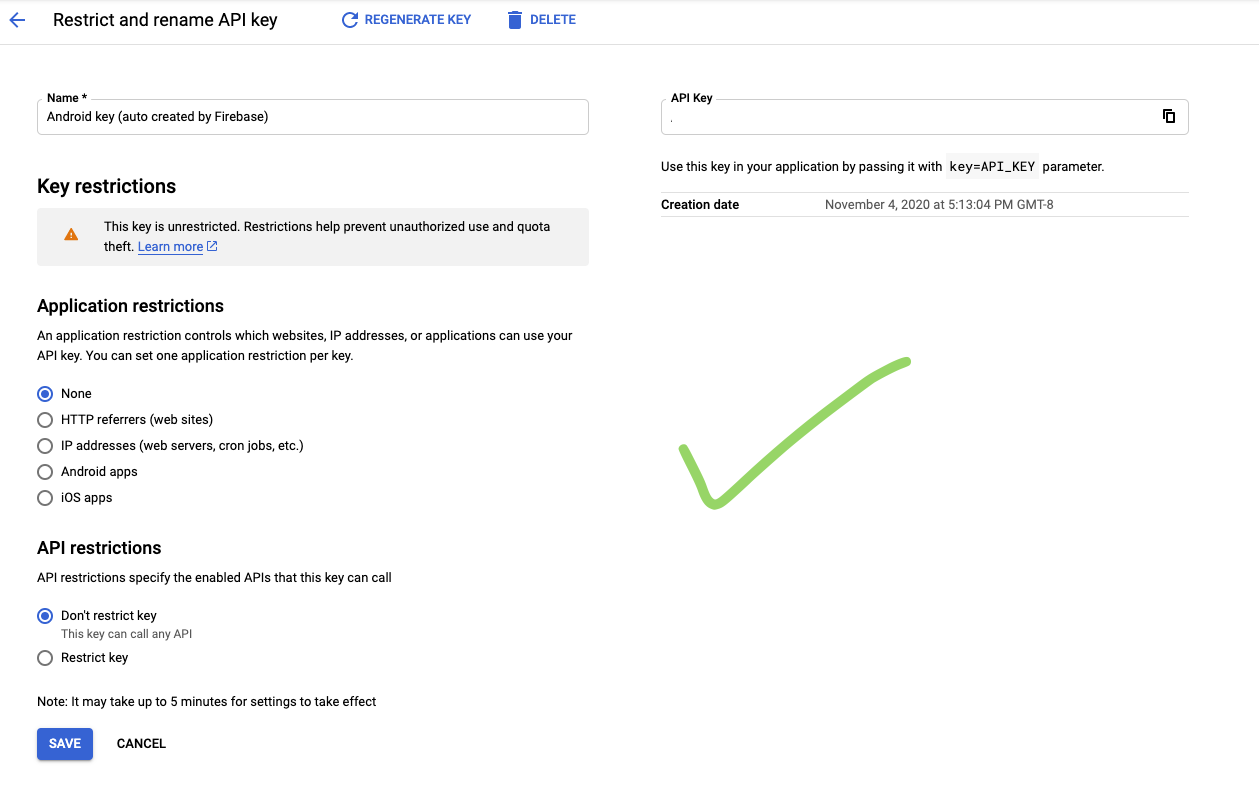This screenshot has height=792, width=1259.
Task: Select None application restriction
Action: (45, 394)
